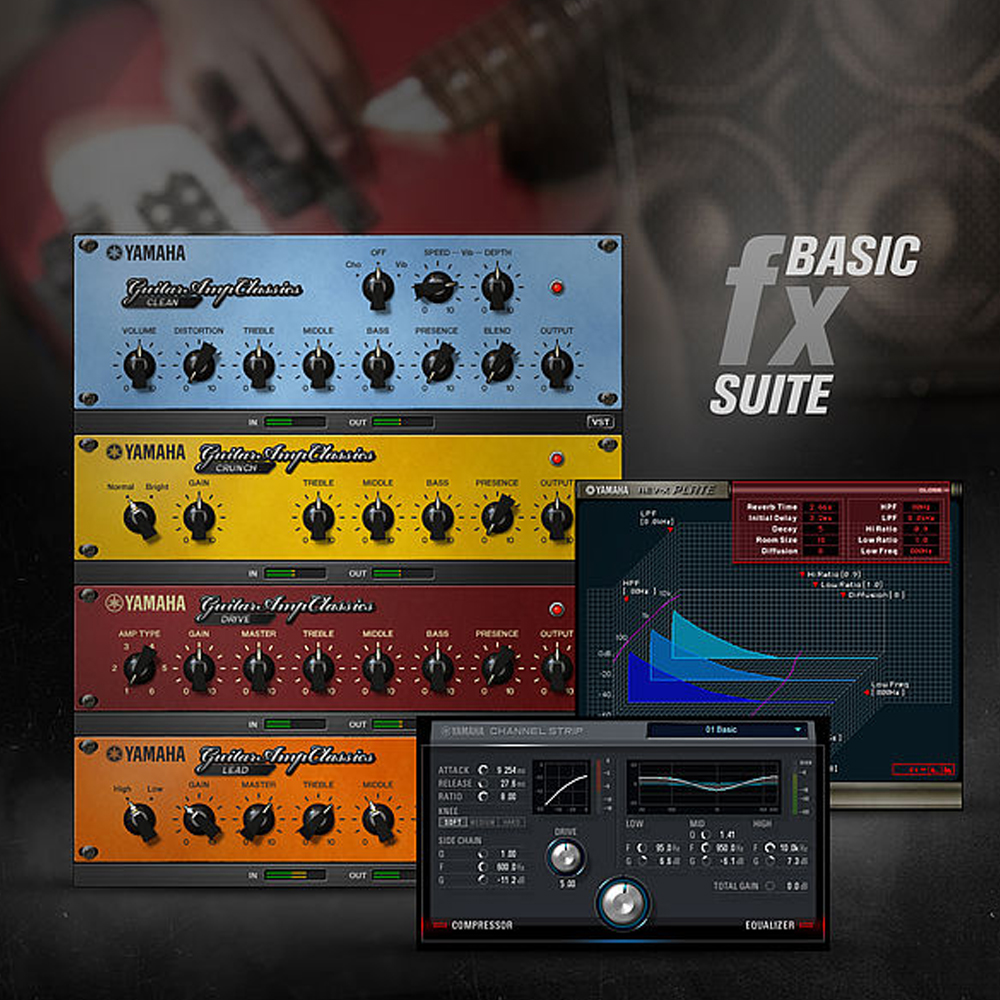The image size is (1000, 1000).
Task: Click the AMP TYPE selector on Drive amp
Action: 140,667
